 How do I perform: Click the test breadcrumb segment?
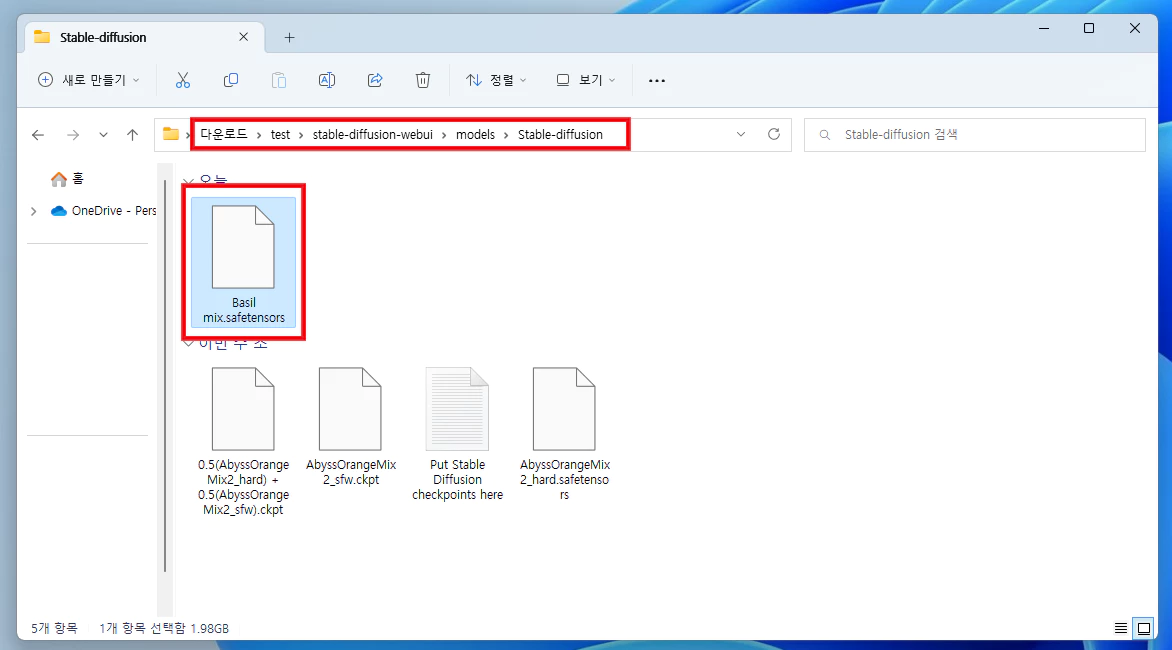pyautogui.click(x=280, y=134)
